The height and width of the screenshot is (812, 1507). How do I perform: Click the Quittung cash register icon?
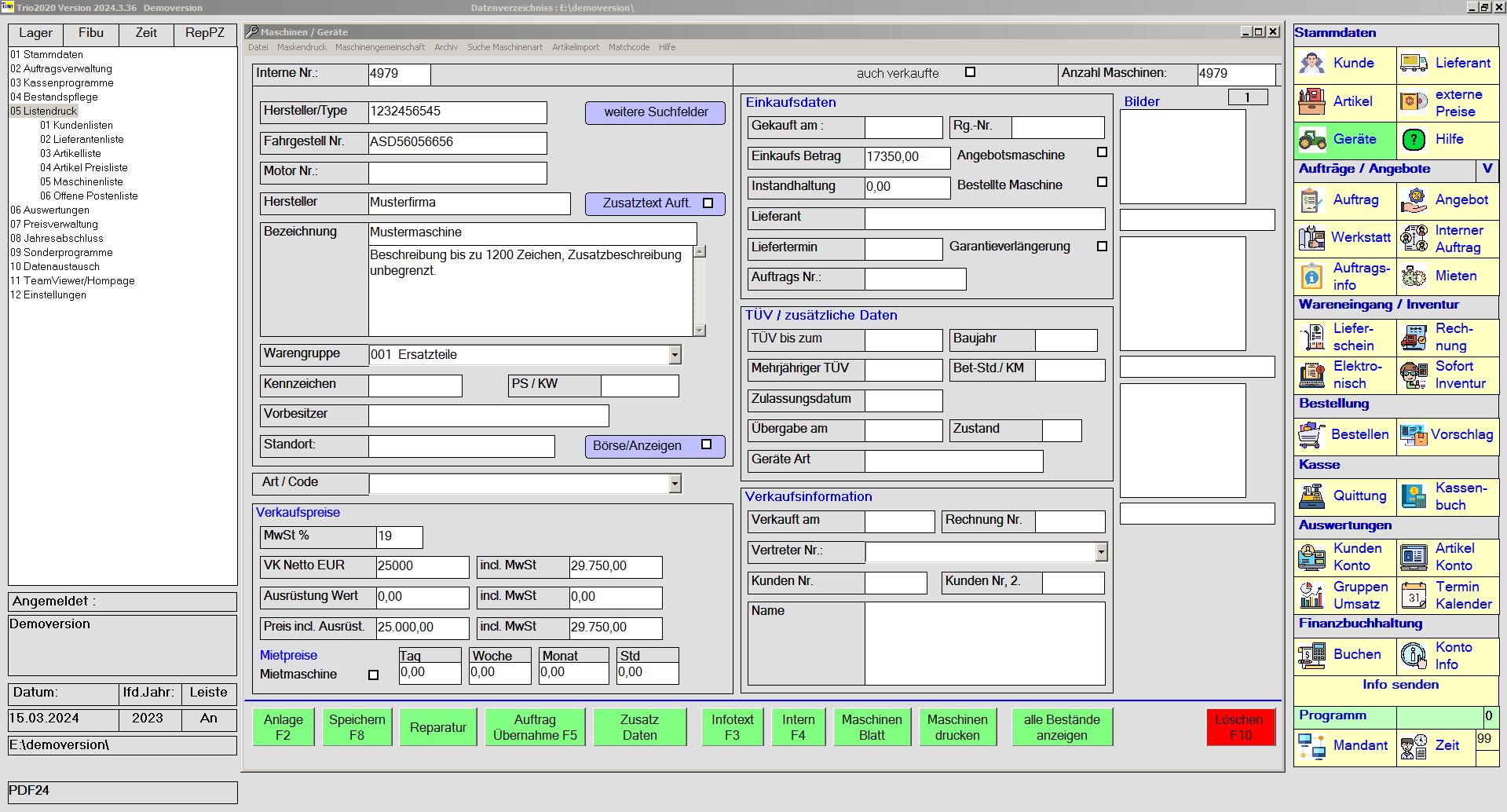coord(1311,496)
